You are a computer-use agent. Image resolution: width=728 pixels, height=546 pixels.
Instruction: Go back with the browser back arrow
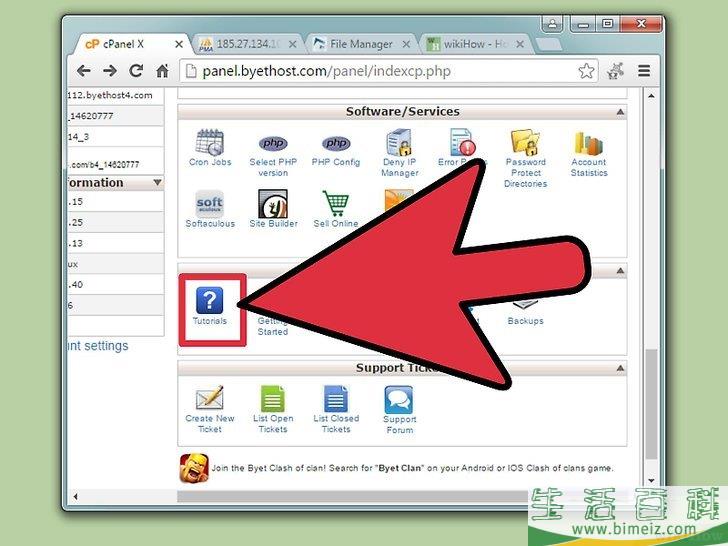[x=84, y=71]
